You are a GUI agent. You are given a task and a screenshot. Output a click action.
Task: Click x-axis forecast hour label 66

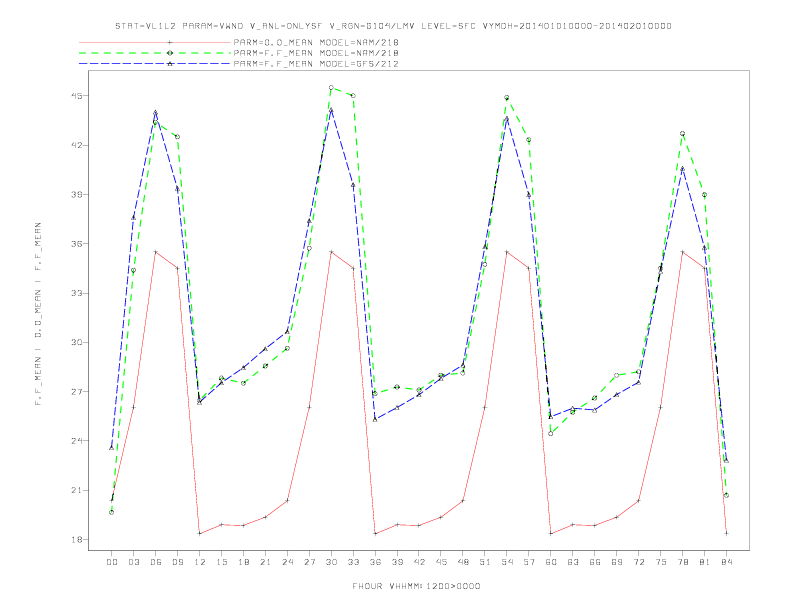point(595,562)
